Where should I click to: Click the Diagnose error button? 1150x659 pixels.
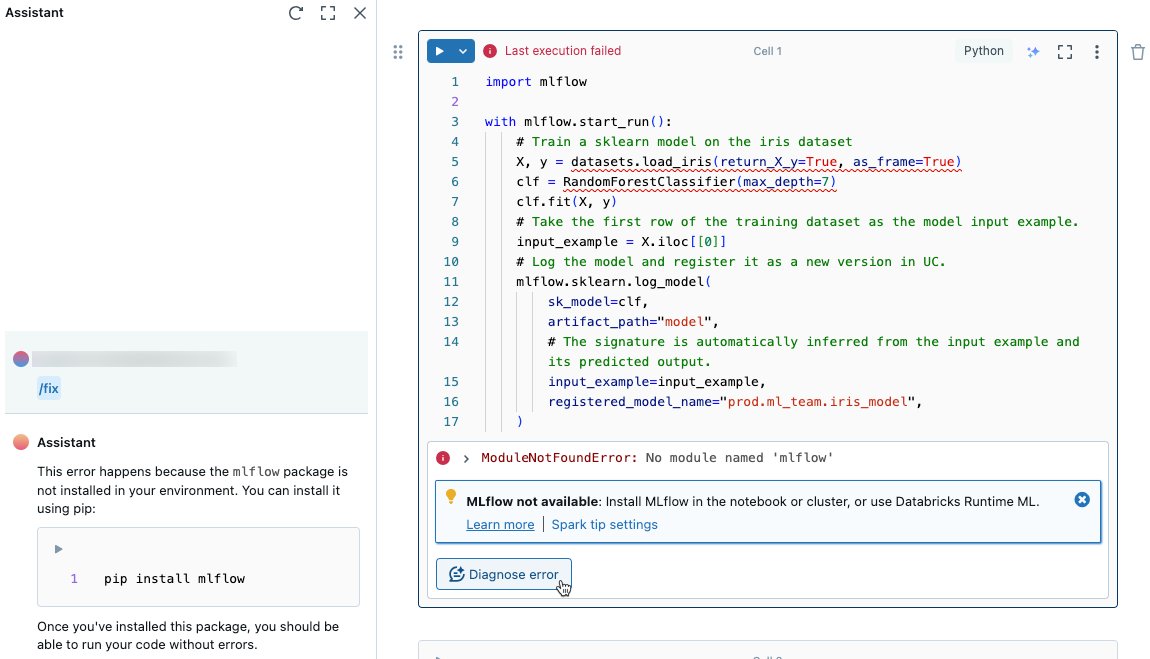click(x=504, y=574)
